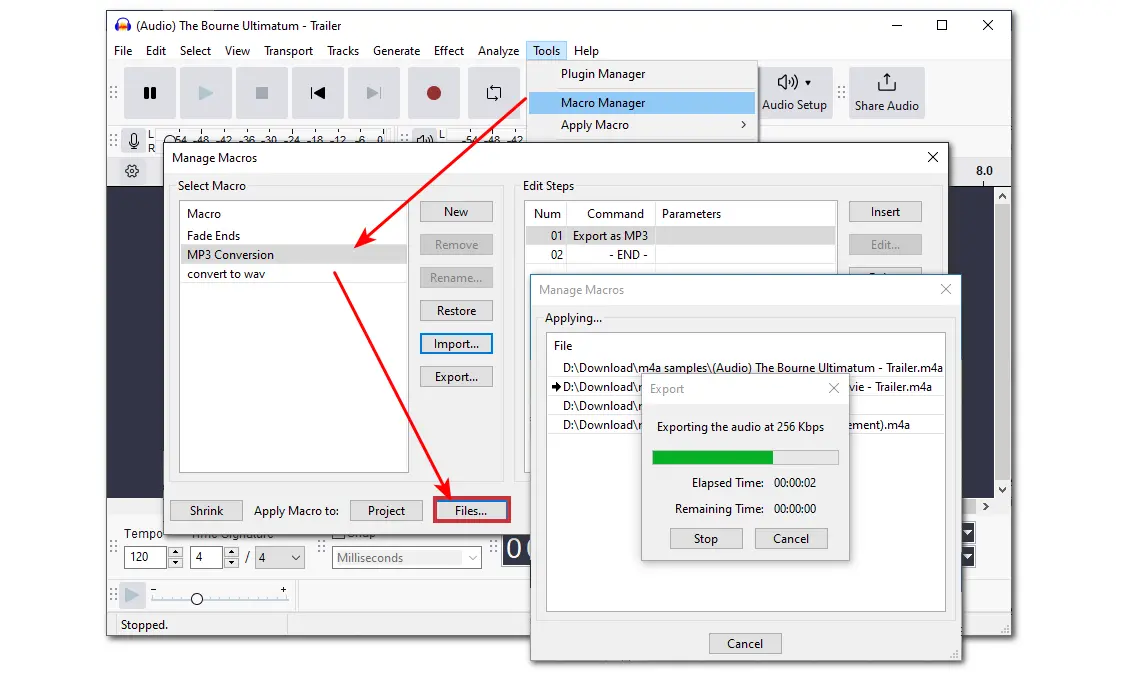The width and height of the screenshot is (1121, 676).
Task: Adjust the playback speed slider knob
Action: click(x=197, y=598)
